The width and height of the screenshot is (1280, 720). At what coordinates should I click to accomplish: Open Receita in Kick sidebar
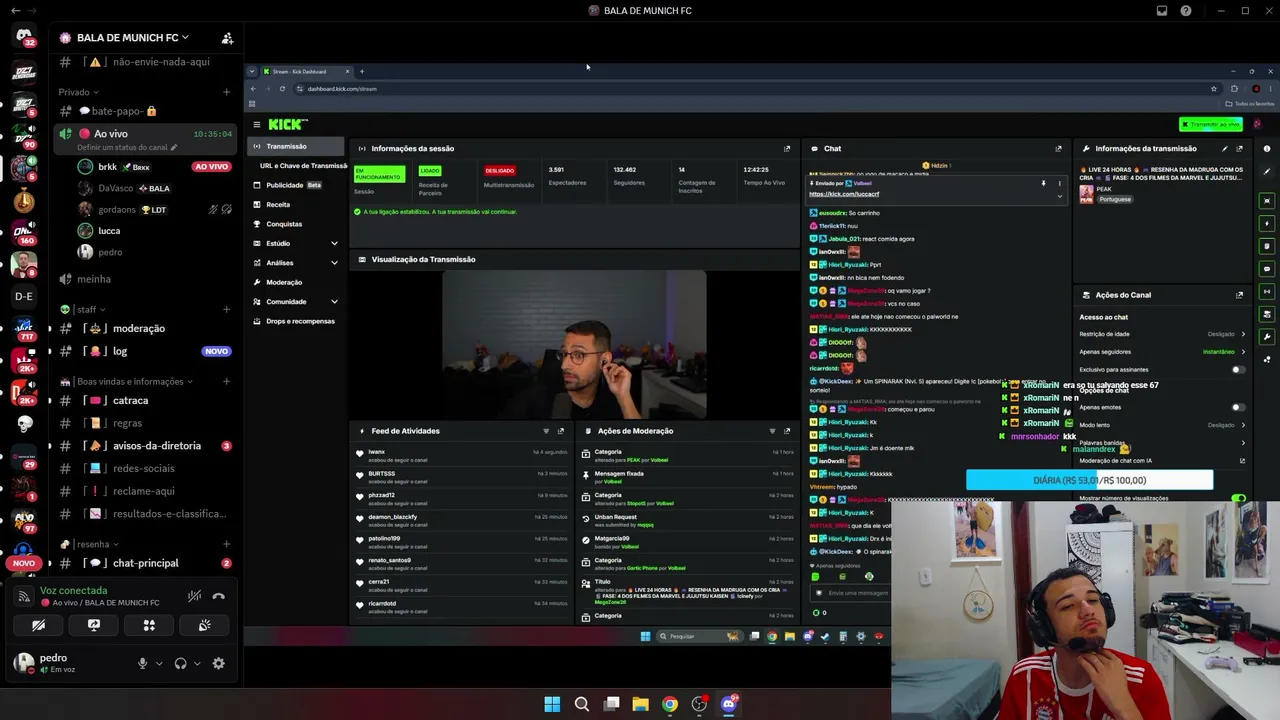click(x=297, y=205)
